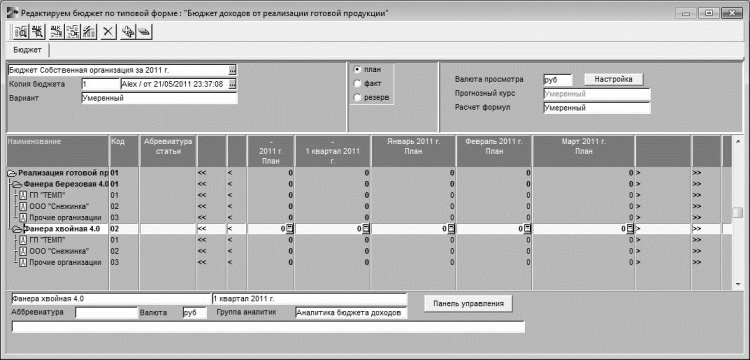Image resolution: width=750 pixels, height=360 pixels.
Task: Click the vertical scrollbar thumb of the table
Action: pyautogui.click(x=739, y=212)
